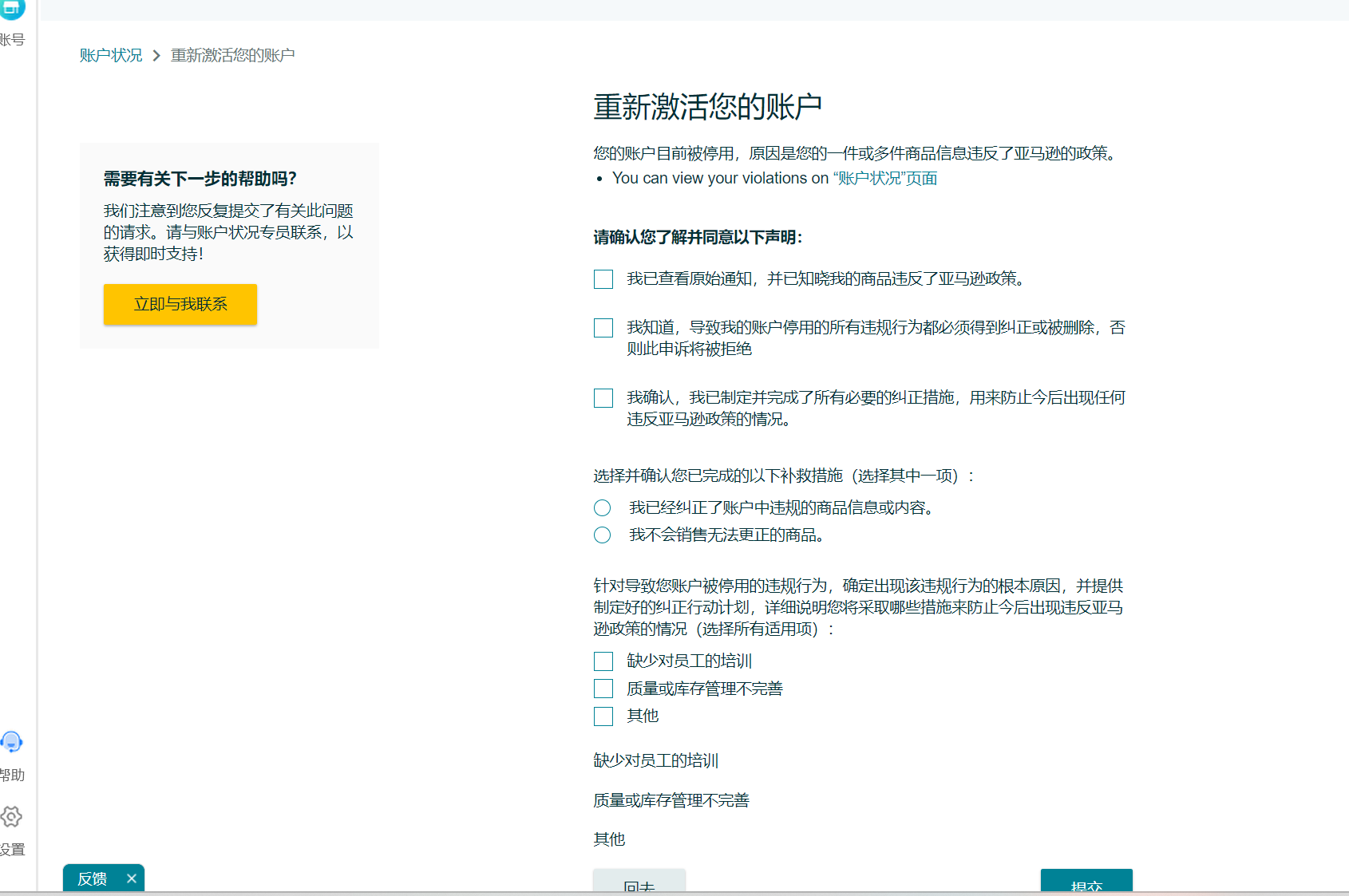Check 我确认，我已制定并完成 statement box
The height and width of the screenshot is (896, 1349).
603,398
